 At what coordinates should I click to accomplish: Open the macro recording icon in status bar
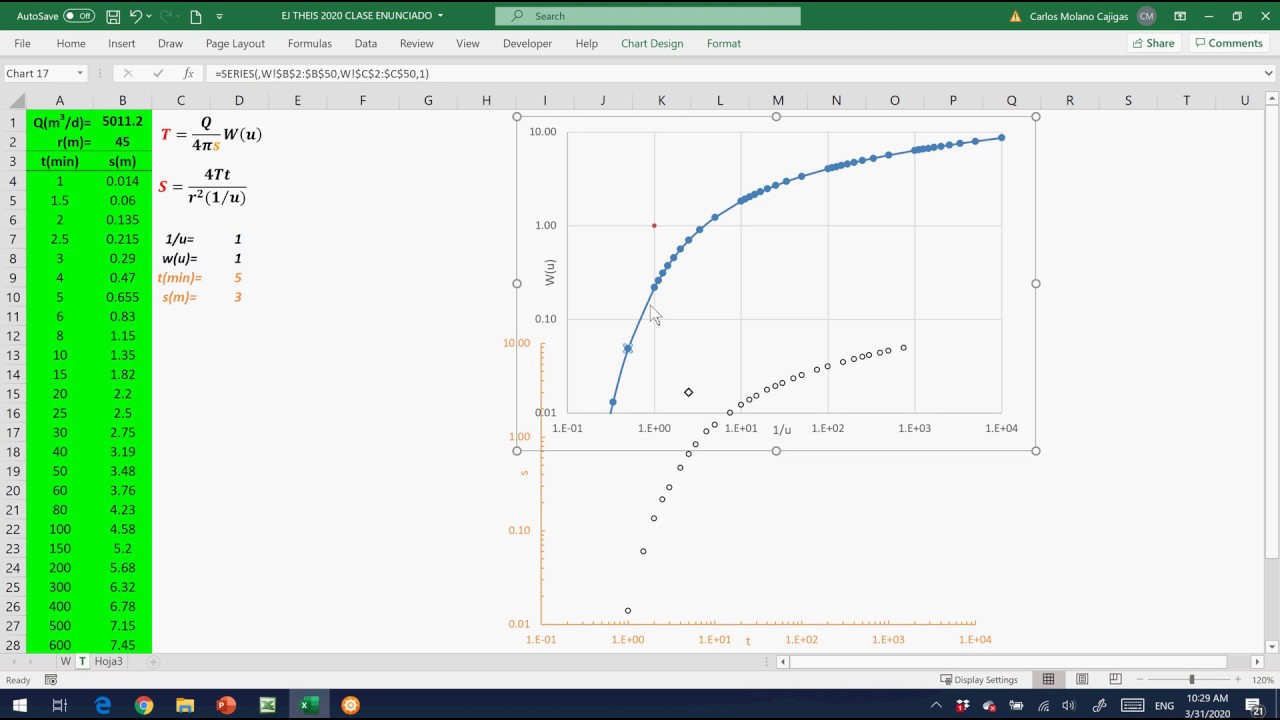click(49, 680)
